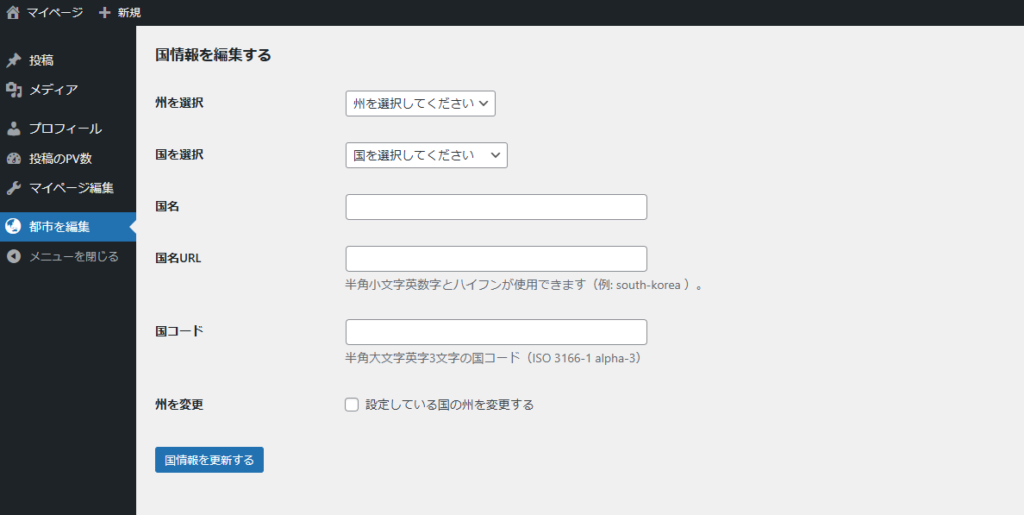Image resolution: width=1024 pixels, height=515 pixels.
Task: Click the dashboard gauge icon for 投稿のPV数
Action: [14, 159]
